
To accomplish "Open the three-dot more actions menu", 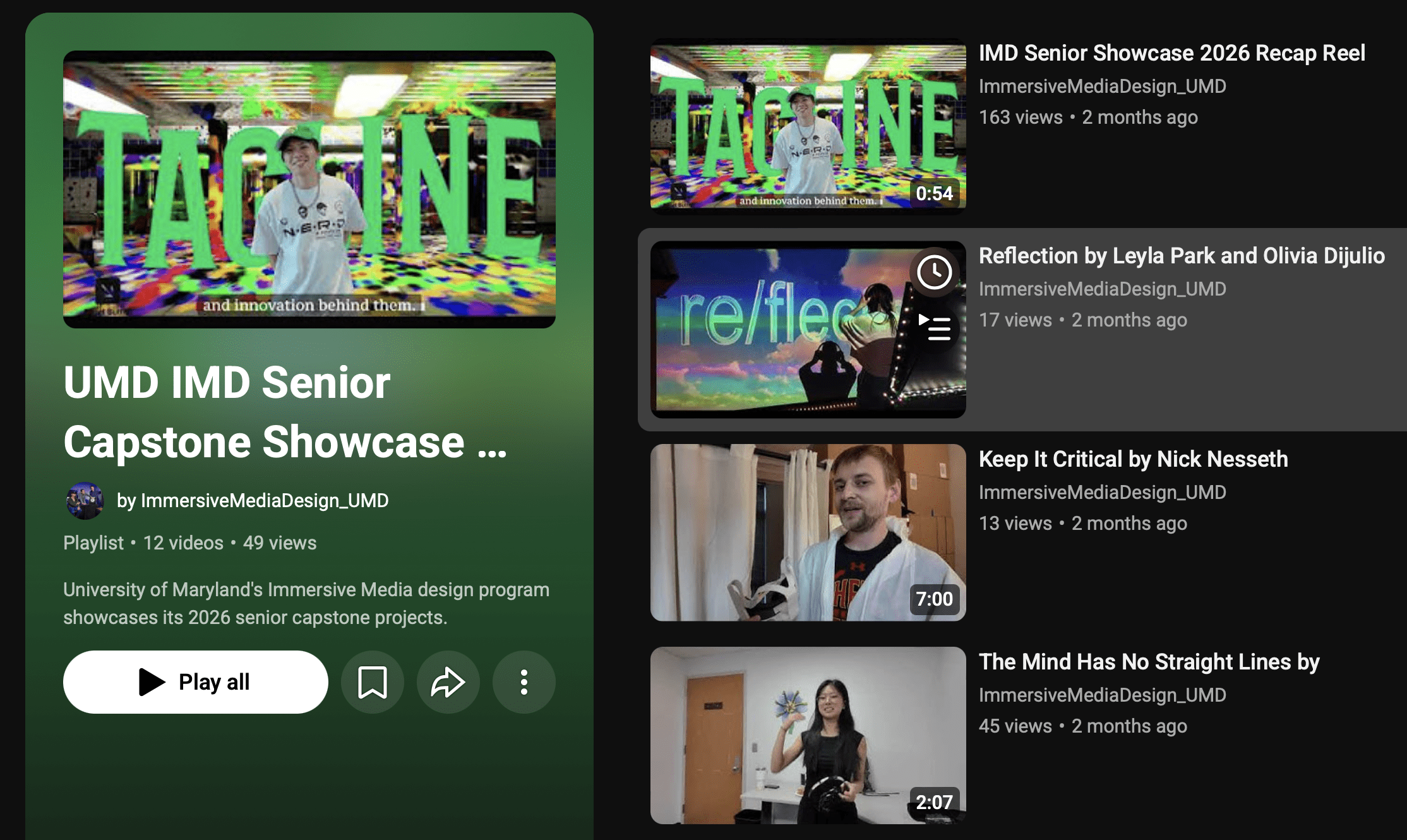I will click(524, 682).
